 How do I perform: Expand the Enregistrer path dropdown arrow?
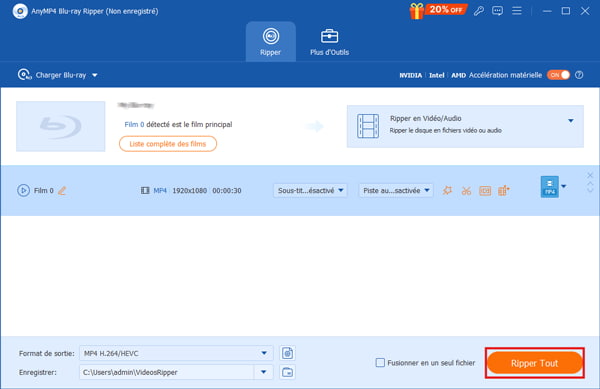tap(263, 372)
